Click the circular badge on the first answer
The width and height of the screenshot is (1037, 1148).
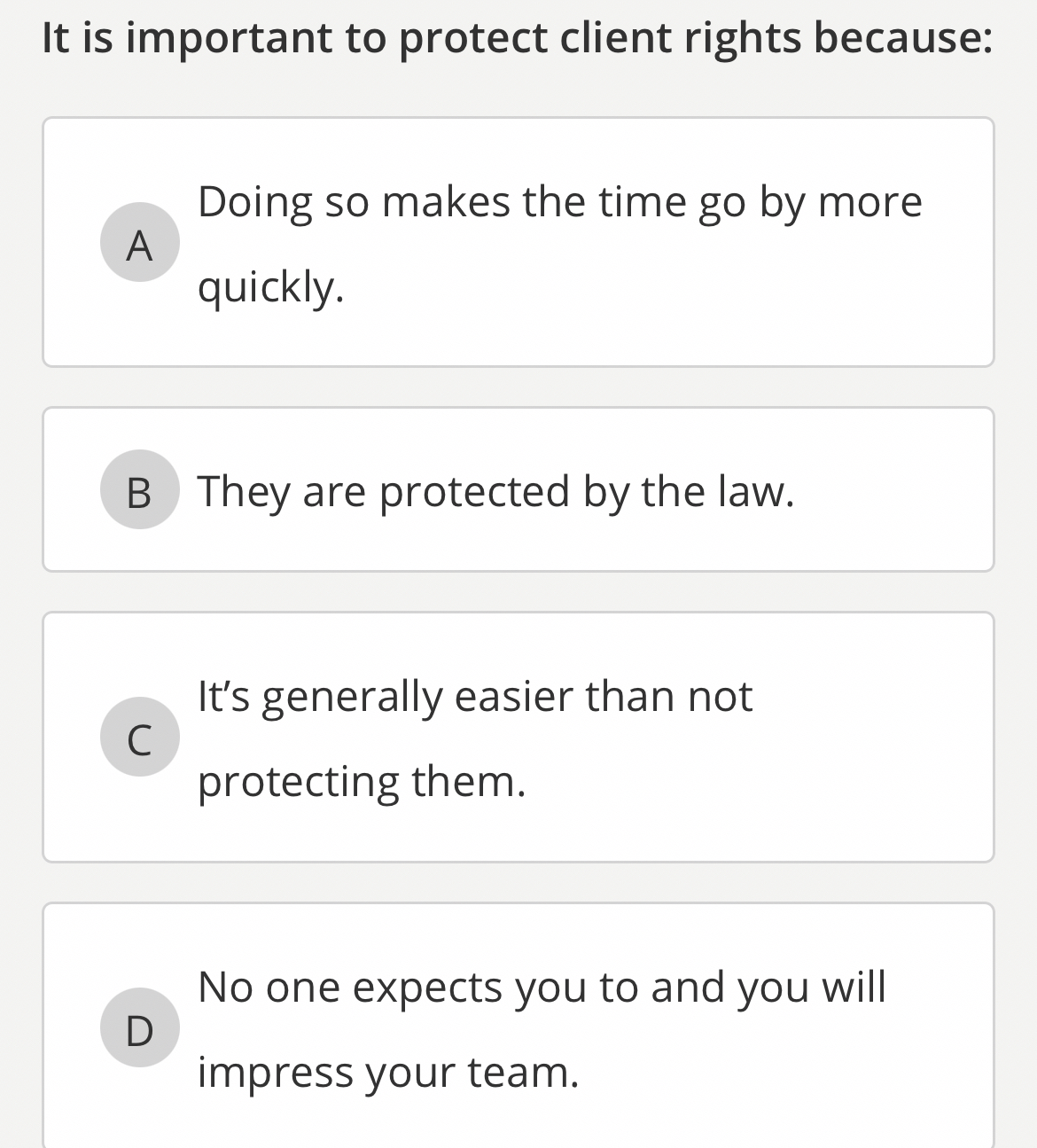139,241
